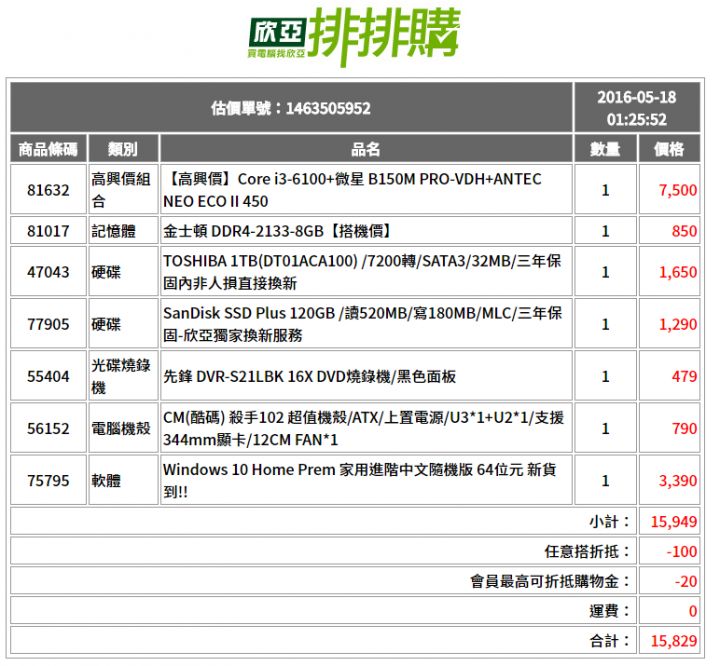This screenshot has height=666, width=720.
Task: Select barcode 81017
Action: click(48, 231)
